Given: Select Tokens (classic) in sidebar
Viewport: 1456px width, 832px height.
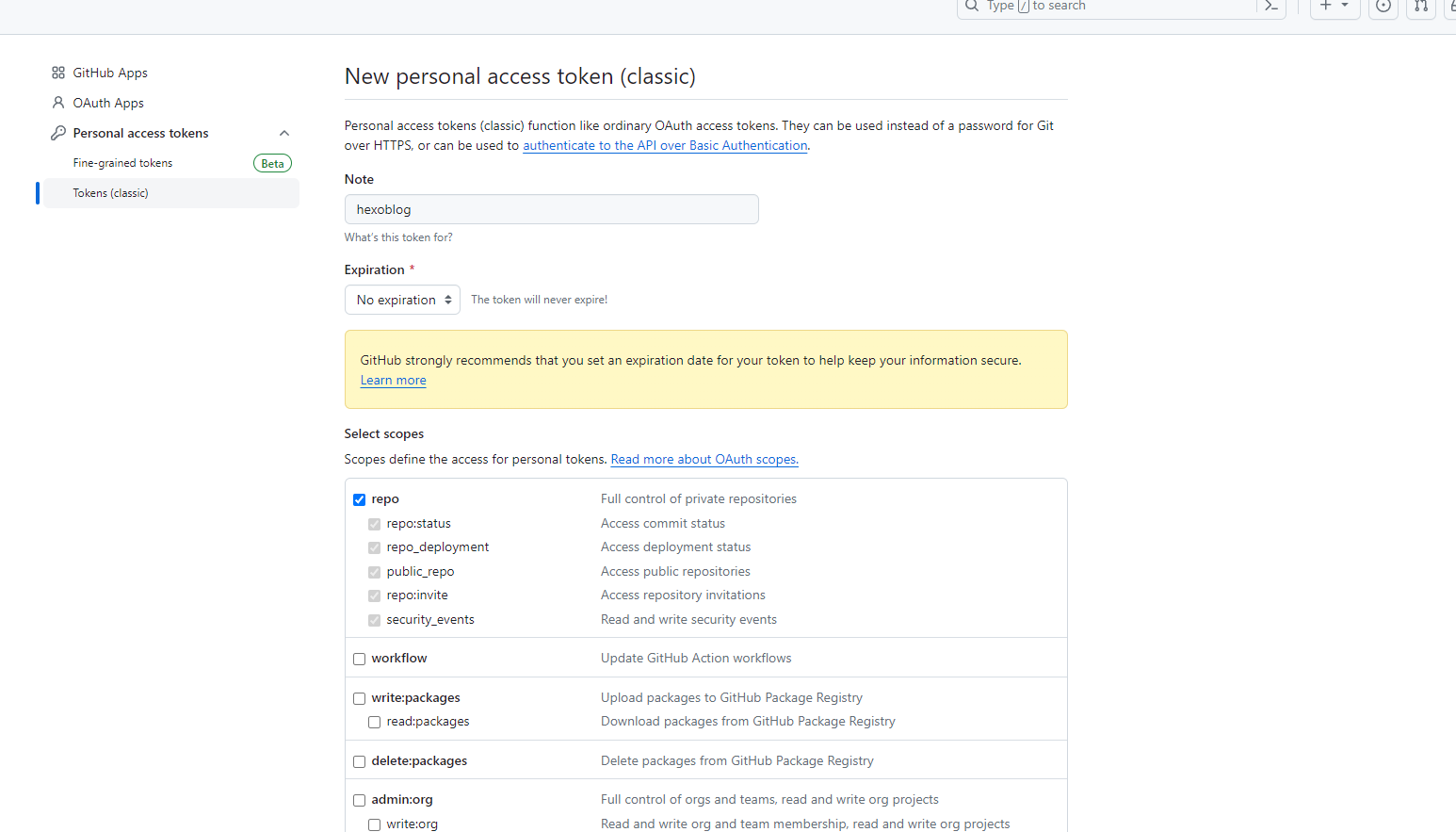Looking at the screenshot, I should [x=111, y=193].
